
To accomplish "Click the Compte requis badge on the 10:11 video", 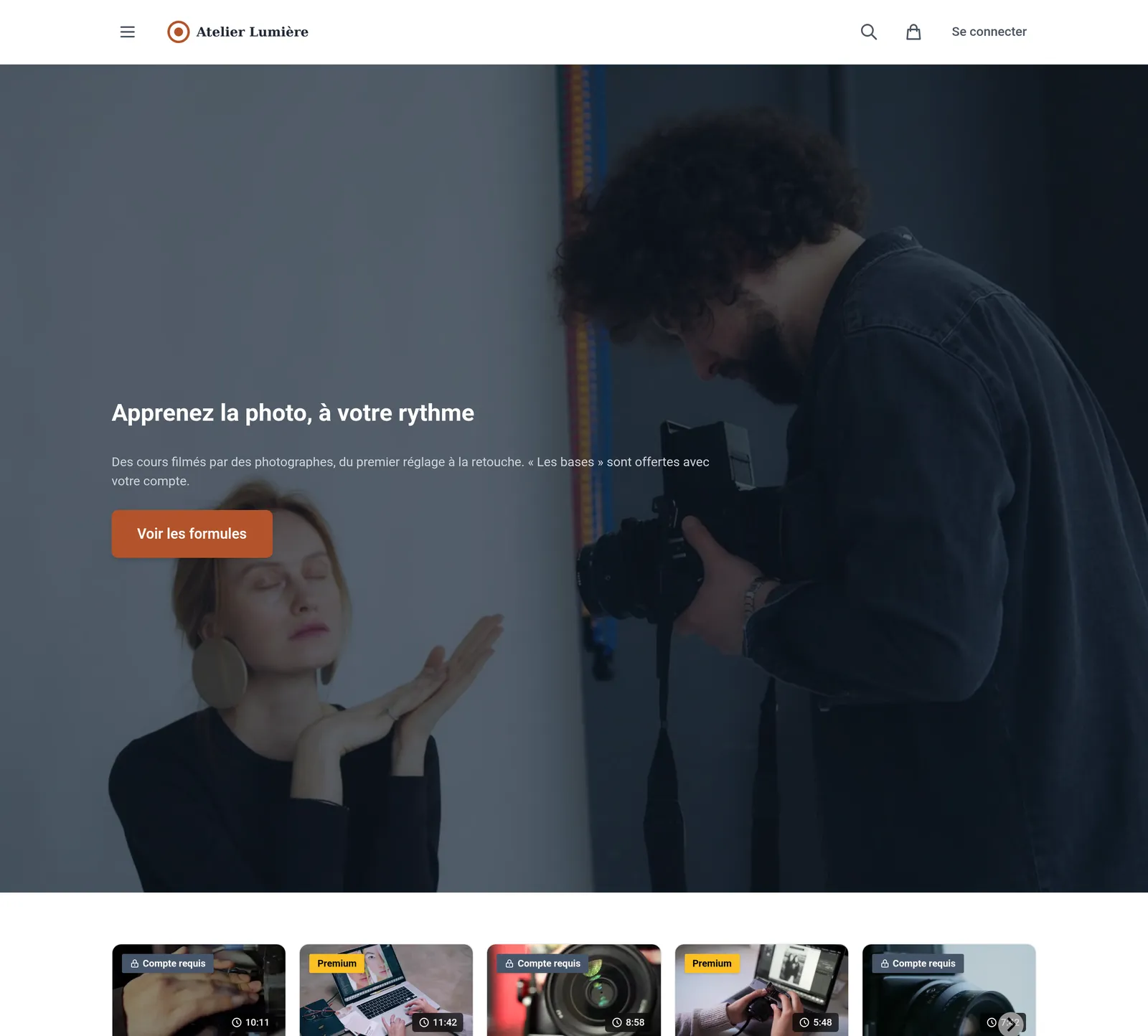I will click(x=168, y=964).
